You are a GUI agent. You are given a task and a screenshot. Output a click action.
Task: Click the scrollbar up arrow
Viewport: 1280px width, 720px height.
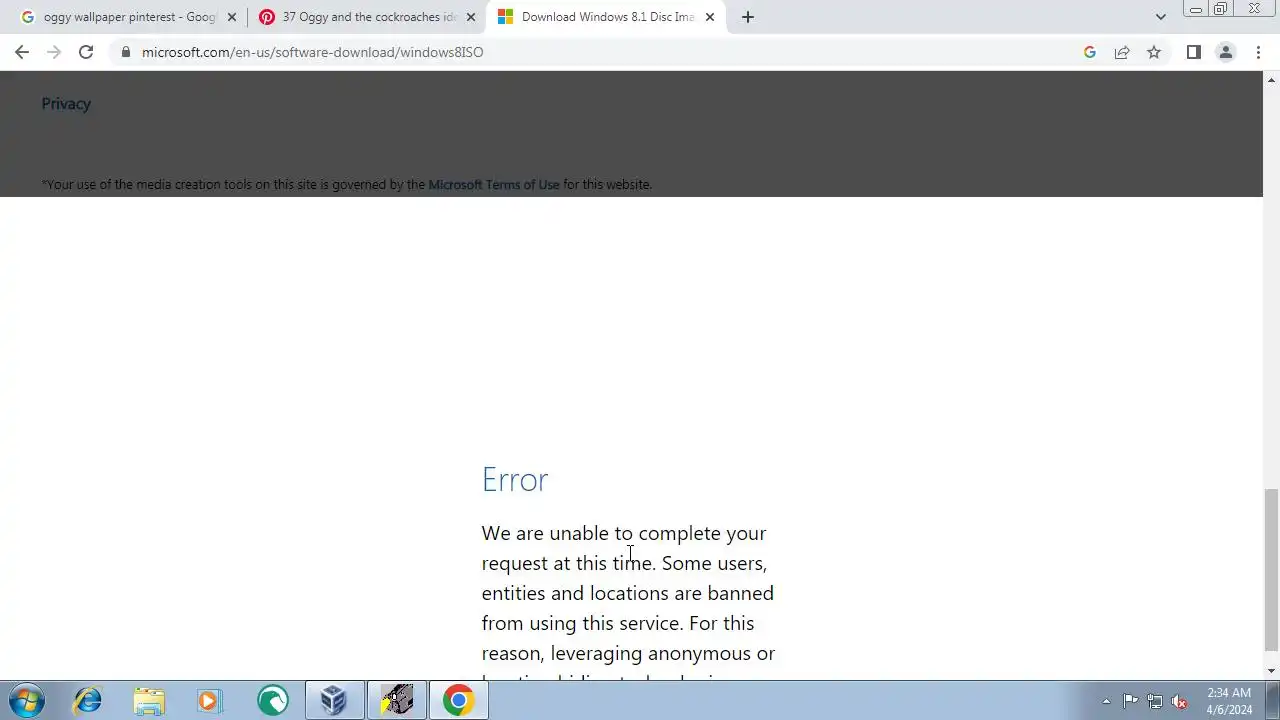pos(1271,78)
